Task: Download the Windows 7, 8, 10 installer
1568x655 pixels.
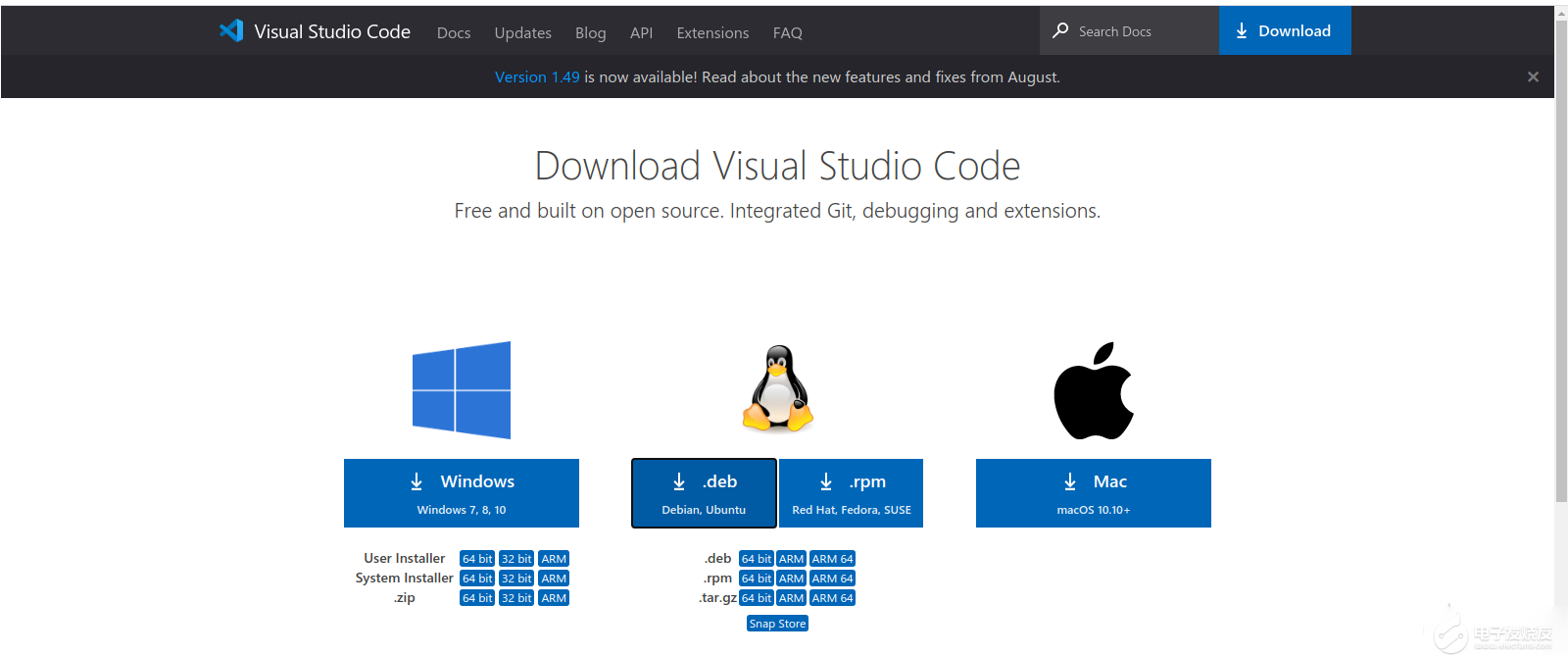Action: [462, 493]
